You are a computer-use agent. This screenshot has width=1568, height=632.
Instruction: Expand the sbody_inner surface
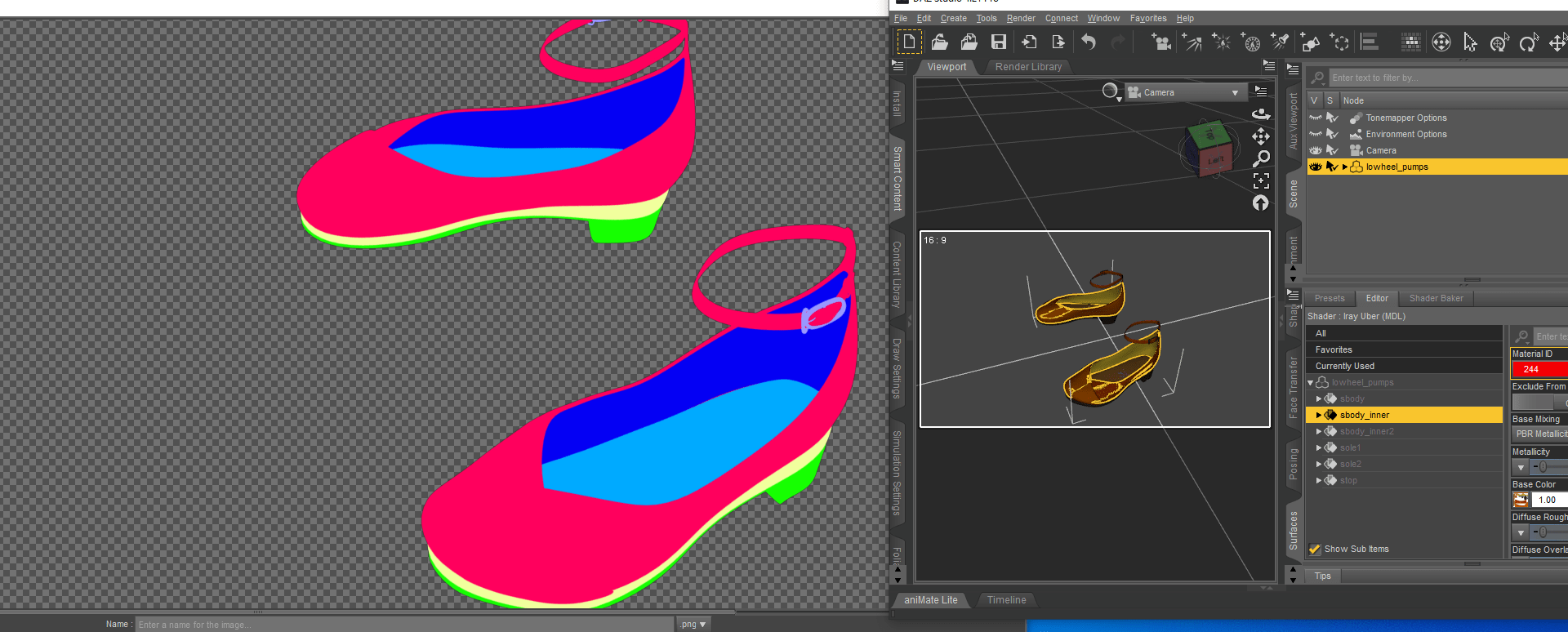tap(1318, 415)
